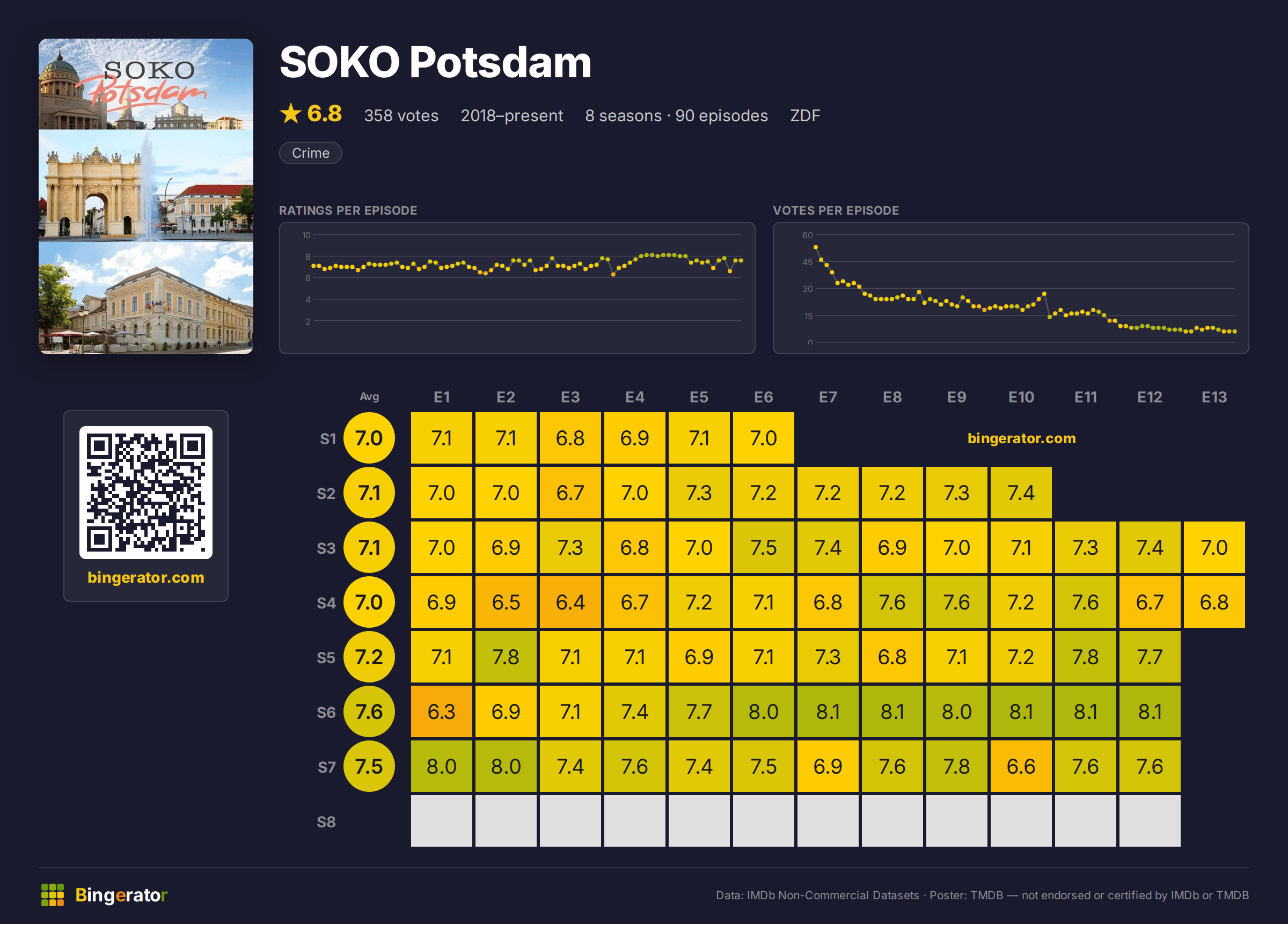Select the S7 E10 cell rated 6.6
This screenshot has height=925, width=1288.
(1021, 767)
